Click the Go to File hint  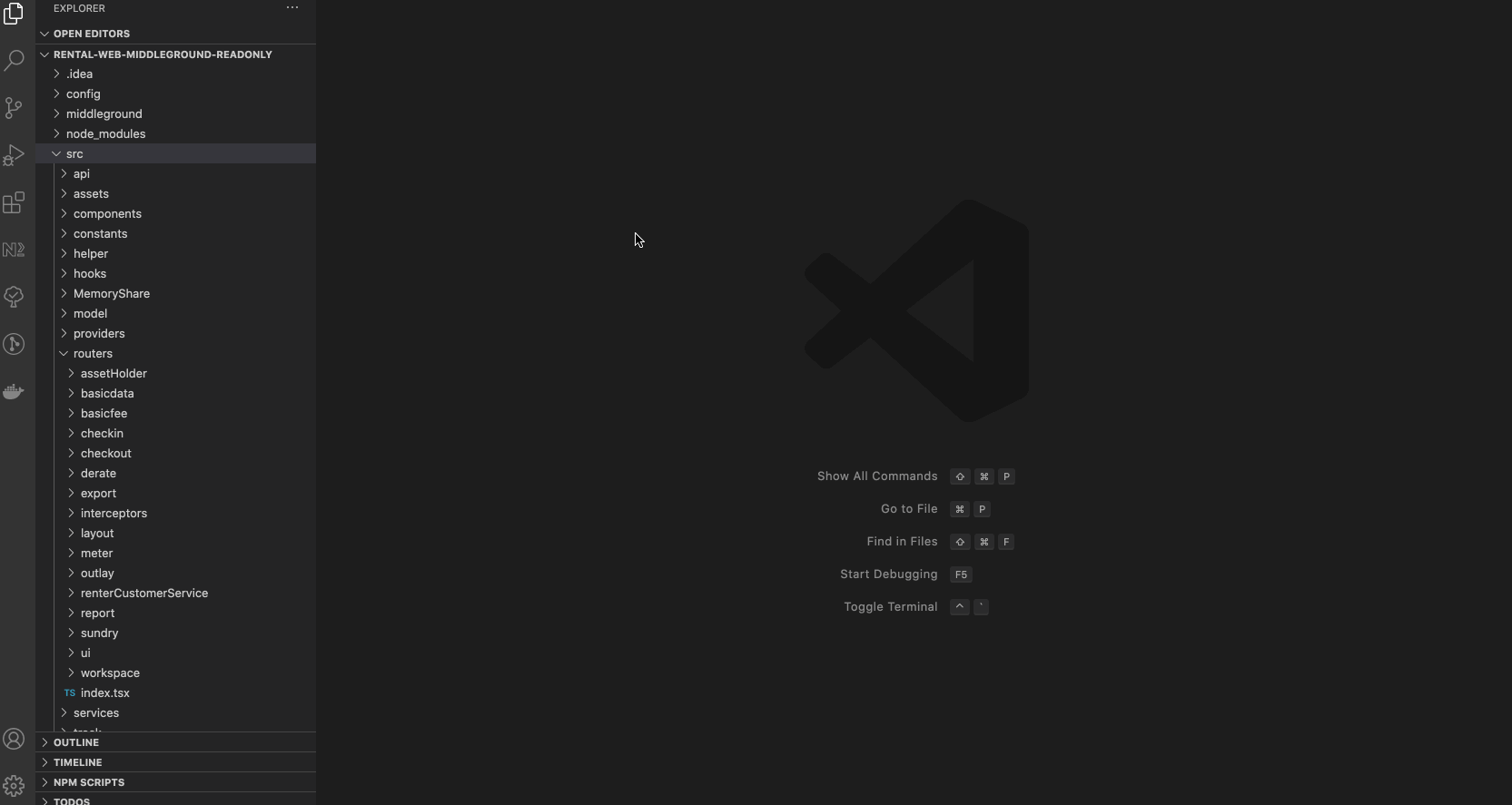[x=909, y=509]
